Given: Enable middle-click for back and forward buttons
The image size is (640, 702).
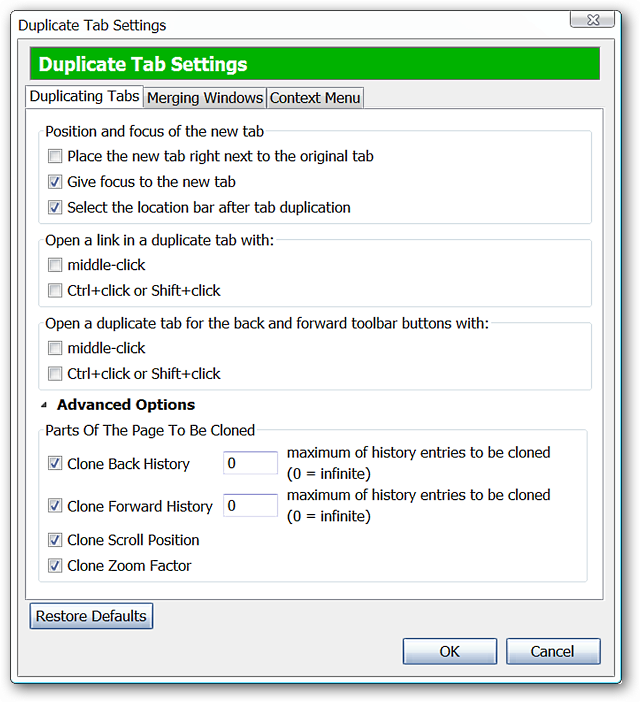Looking at the screenshot, I should point(54,348).
